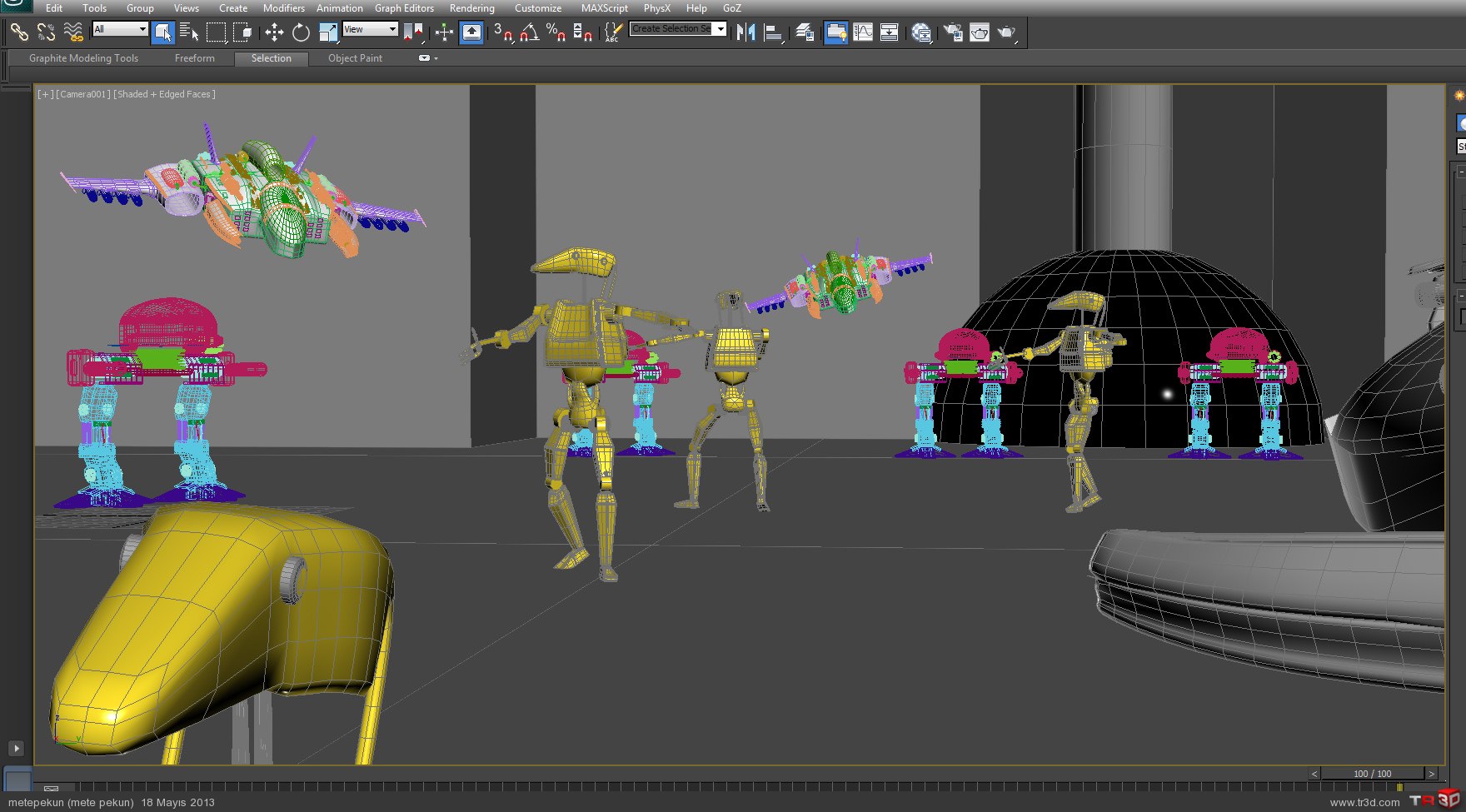Click the Unlink Selection icon

point(46,32)
